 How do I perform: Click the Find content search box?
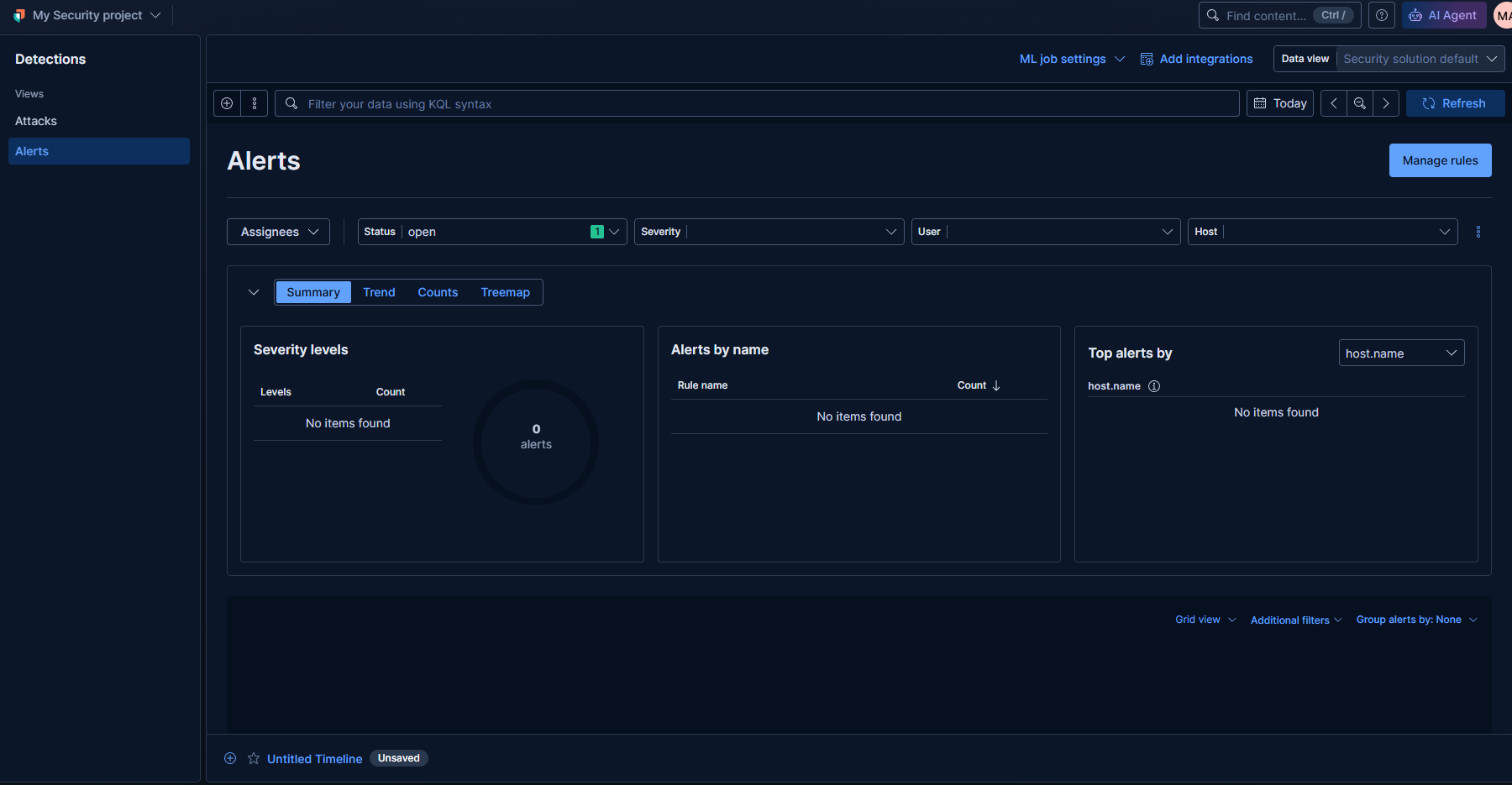(1280, 15)
